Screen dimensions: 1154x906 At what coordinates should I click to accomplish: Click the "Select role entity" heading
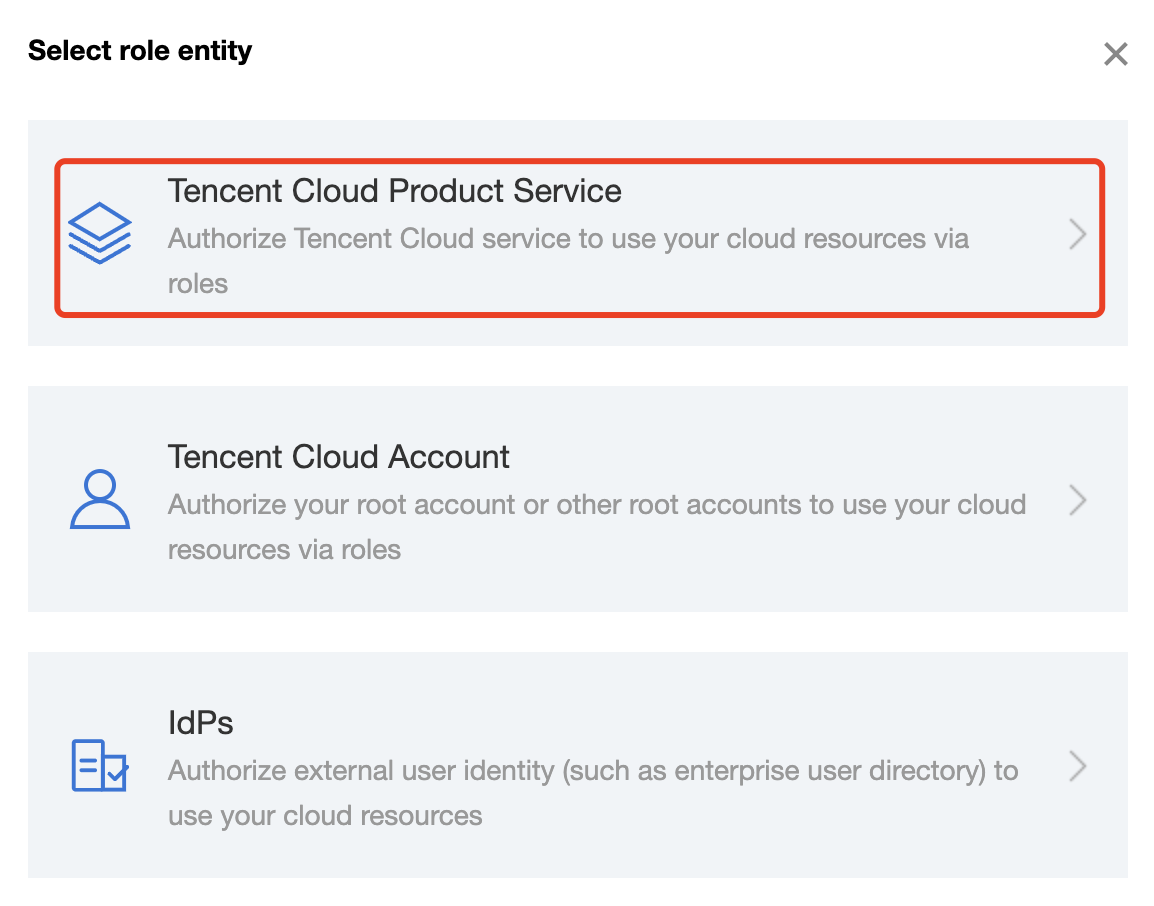[140, 51]
